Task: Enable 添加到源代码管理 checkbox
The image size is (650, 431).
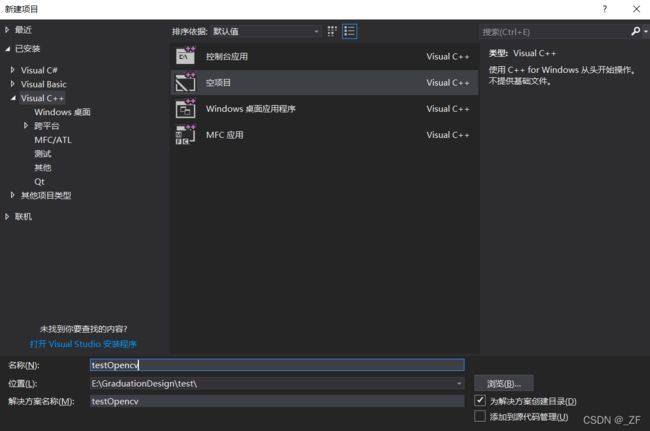Action: pos(480,416)
